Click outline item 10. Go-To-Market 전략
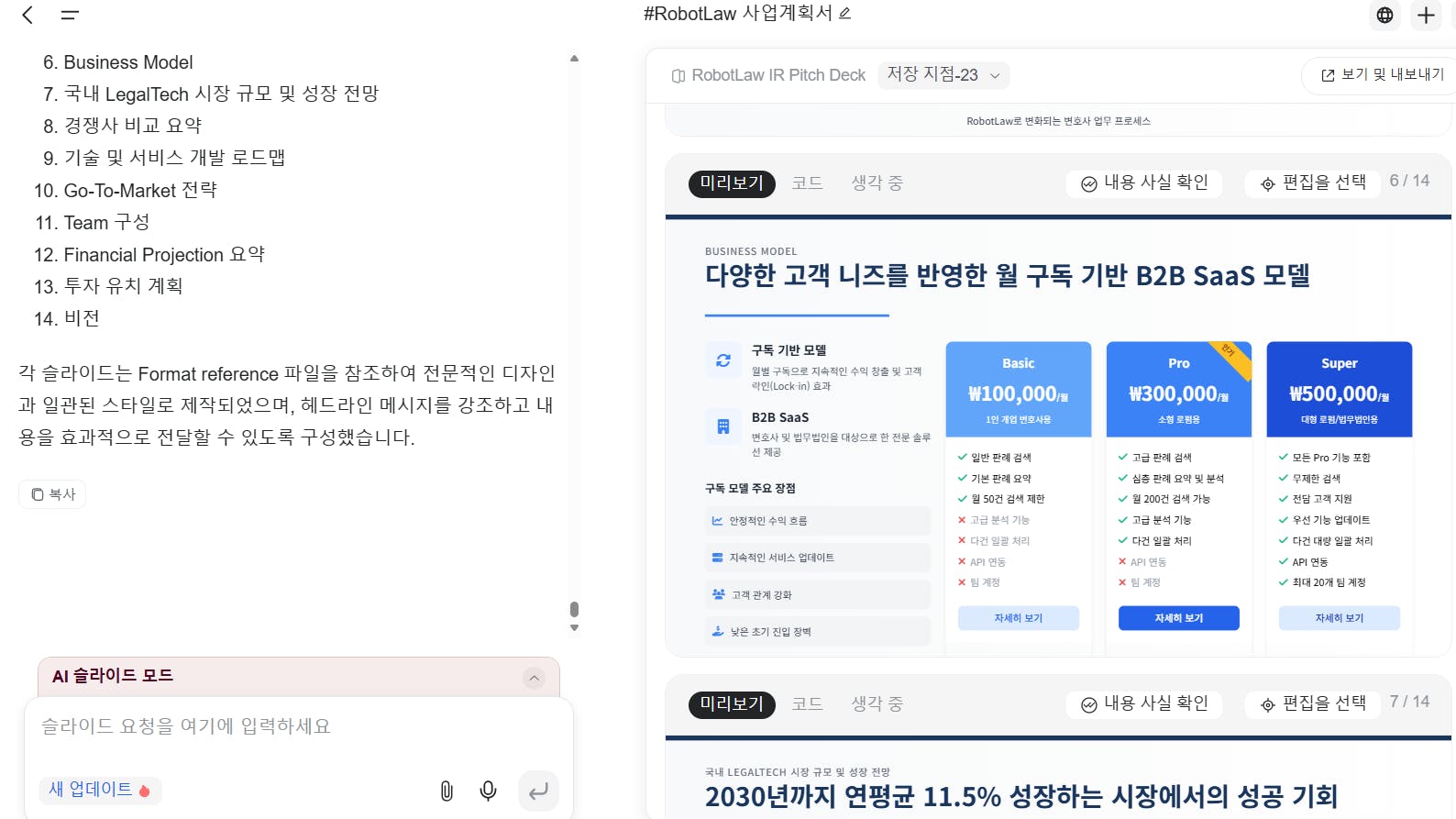Screen dimensions: 1456x819 pos(126,190)
